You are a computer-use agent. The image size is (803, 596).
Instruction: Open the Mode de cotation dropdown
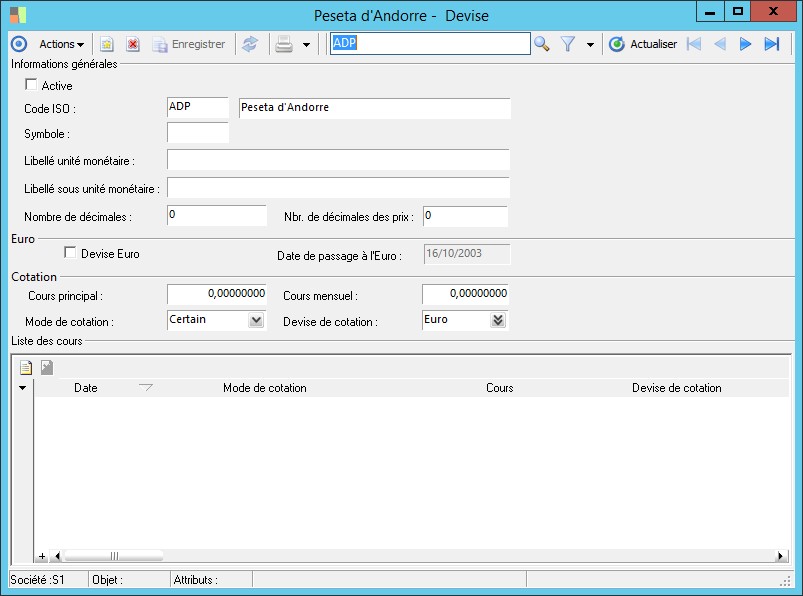256,320
